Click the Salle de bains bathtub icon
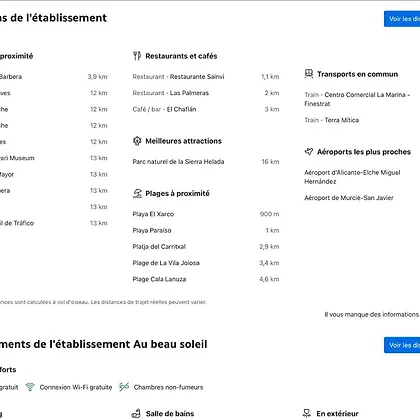 click(136, 414)
